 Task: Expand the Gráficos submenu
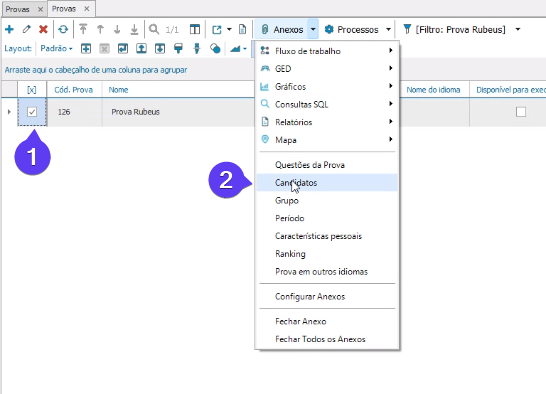327,86
